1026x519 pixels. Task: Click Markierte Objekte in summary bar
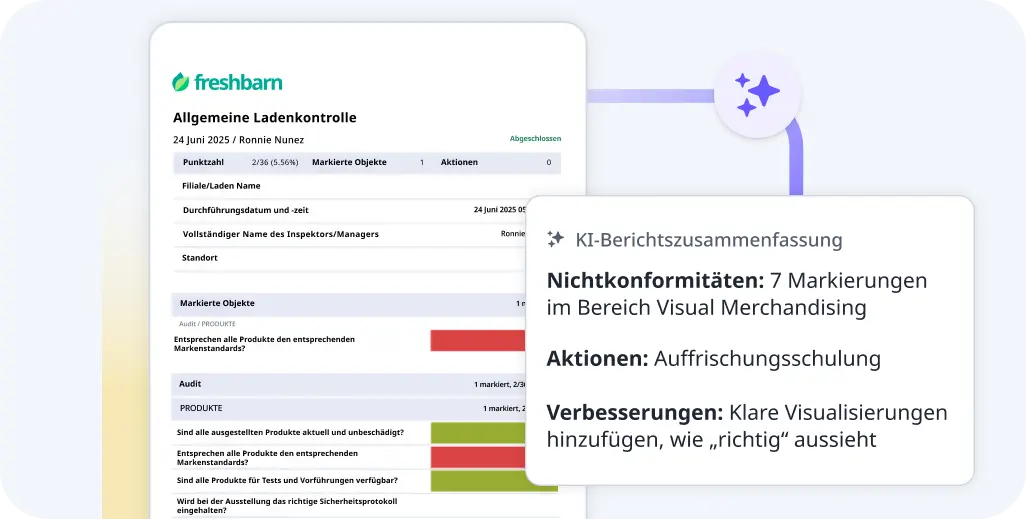tap(349, 162)
